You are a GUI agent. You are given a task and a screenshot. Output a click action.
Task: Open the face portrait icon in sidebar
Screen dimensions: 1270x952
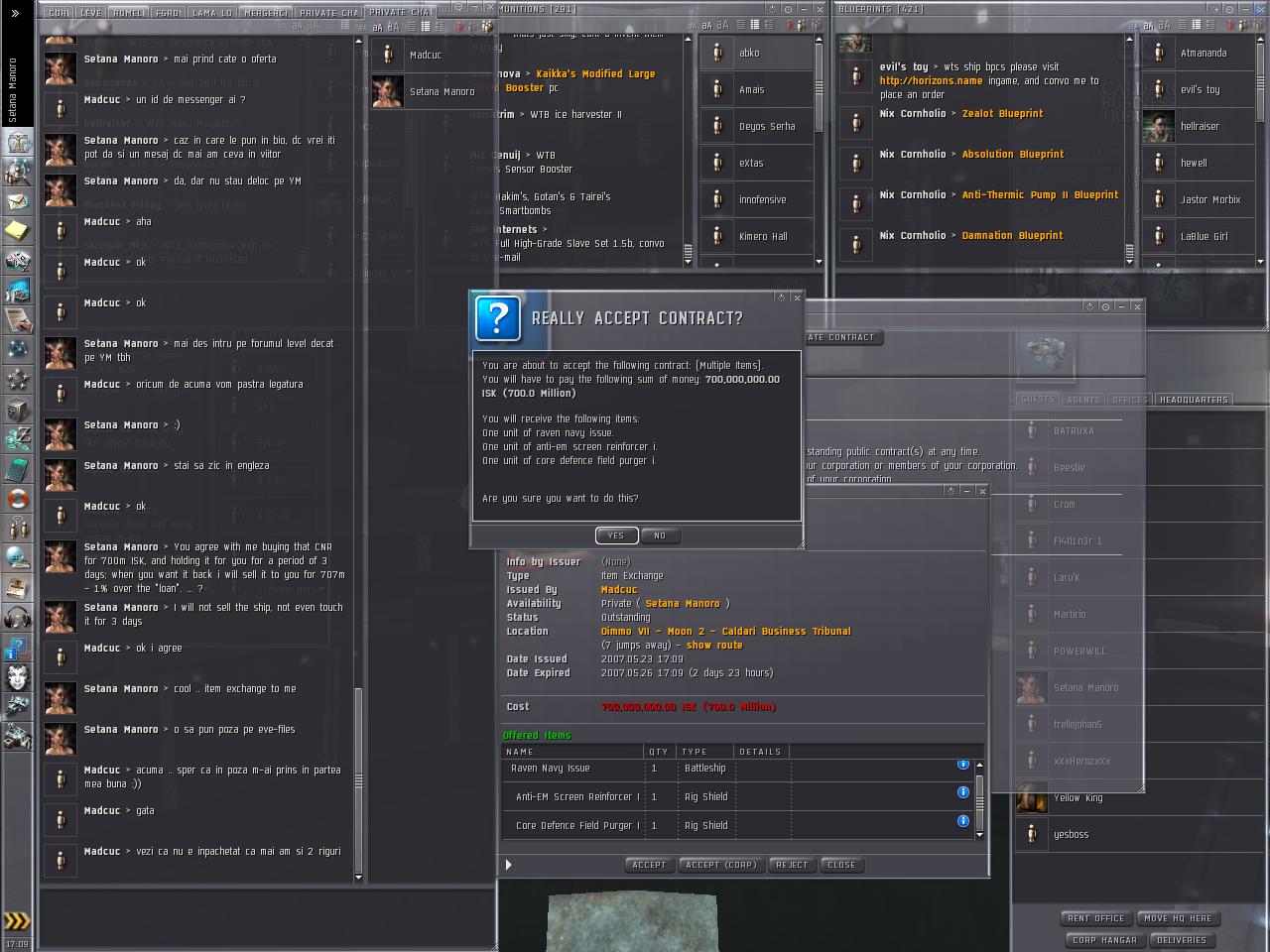17,677
